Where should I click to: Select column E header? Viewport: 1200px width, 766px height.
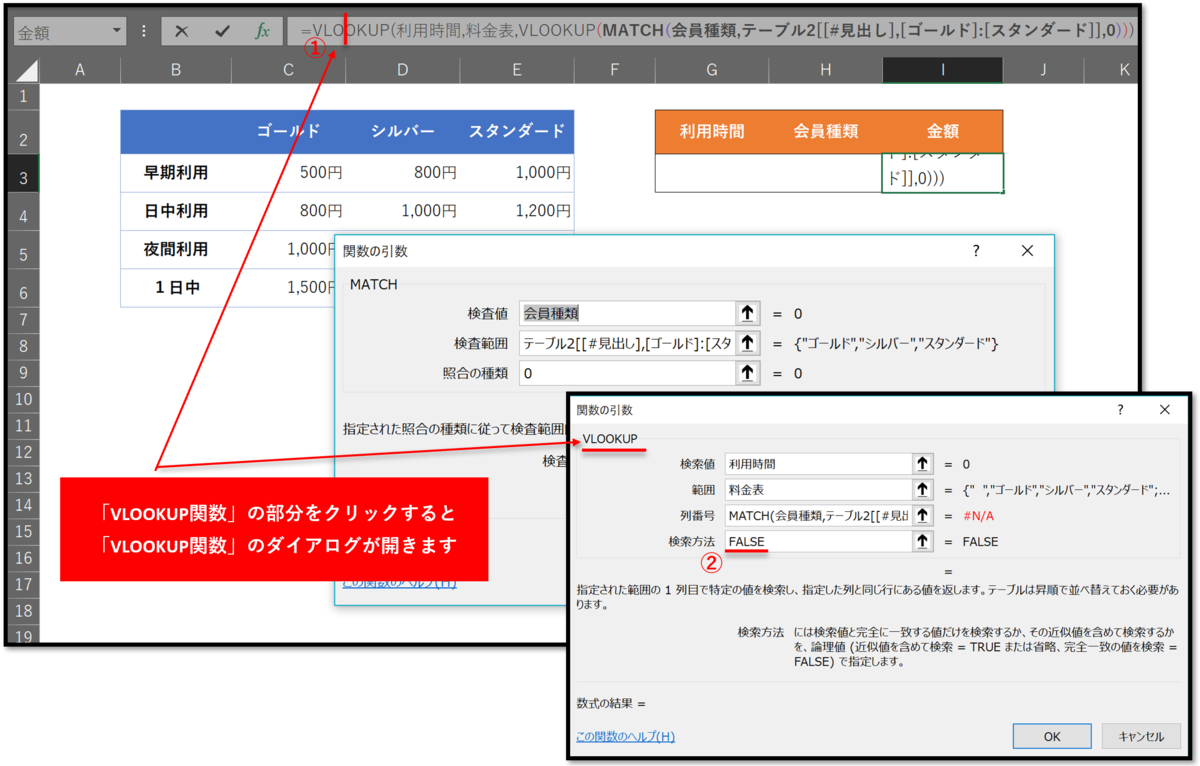click(x=517, y=69)
